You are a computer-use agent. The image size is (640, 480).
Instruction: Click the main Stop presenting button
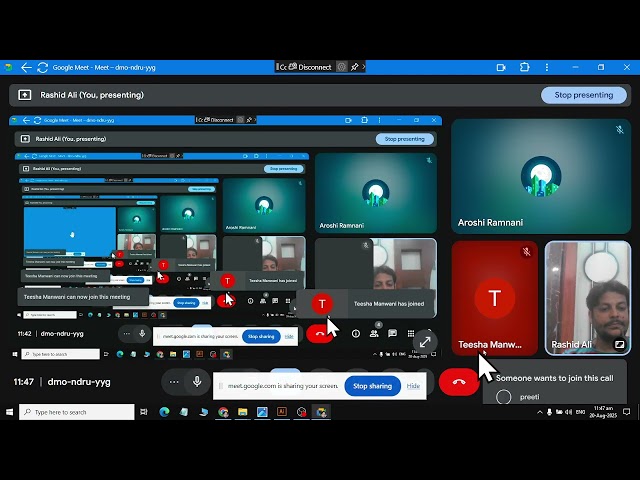point(584,95)
